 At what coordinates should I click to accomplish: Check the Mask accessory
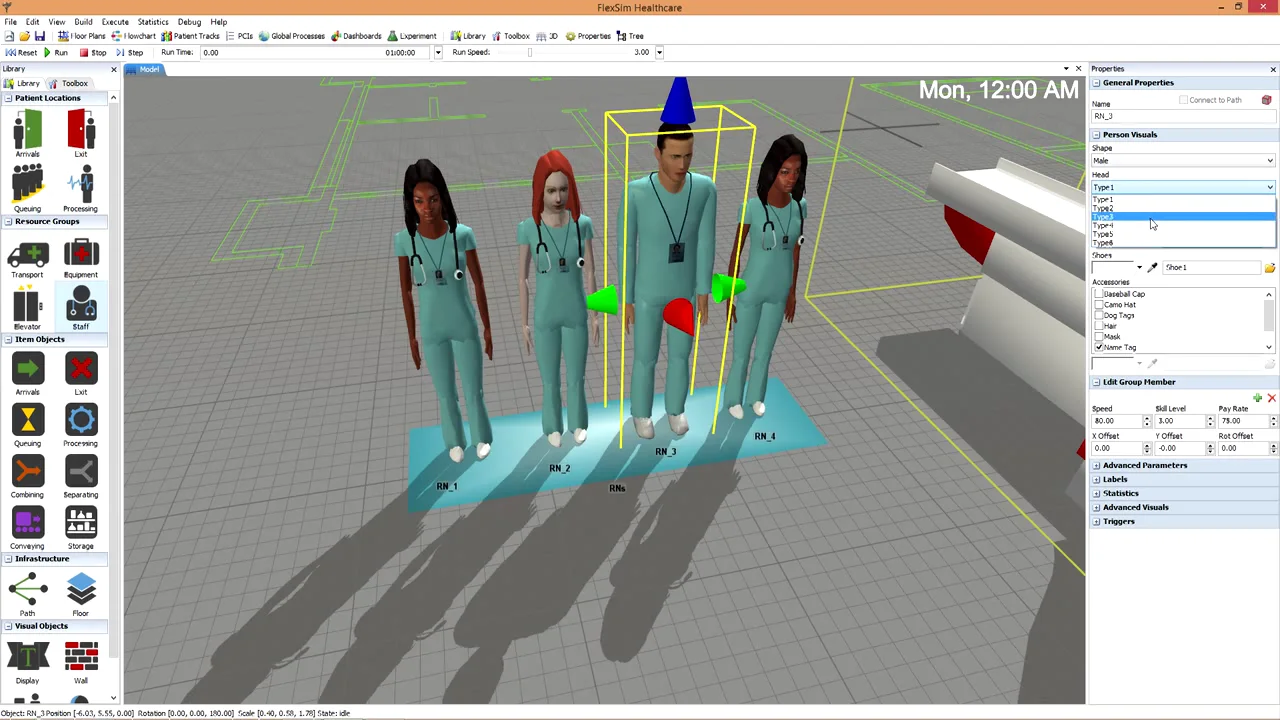1099,337
